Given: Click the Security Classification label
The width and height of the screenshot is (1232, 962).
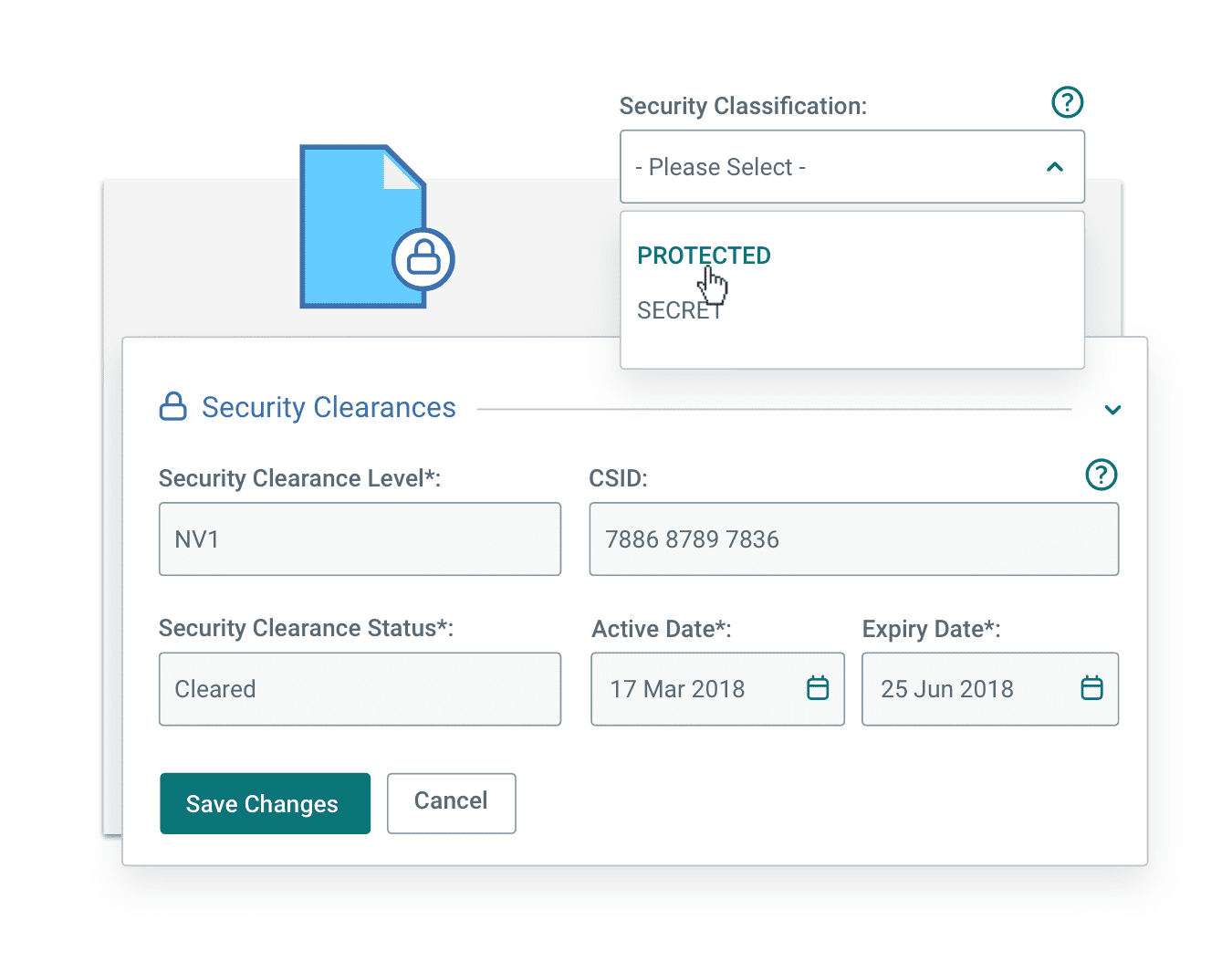Looking at the screenshot, I should [x=743, y=106].
